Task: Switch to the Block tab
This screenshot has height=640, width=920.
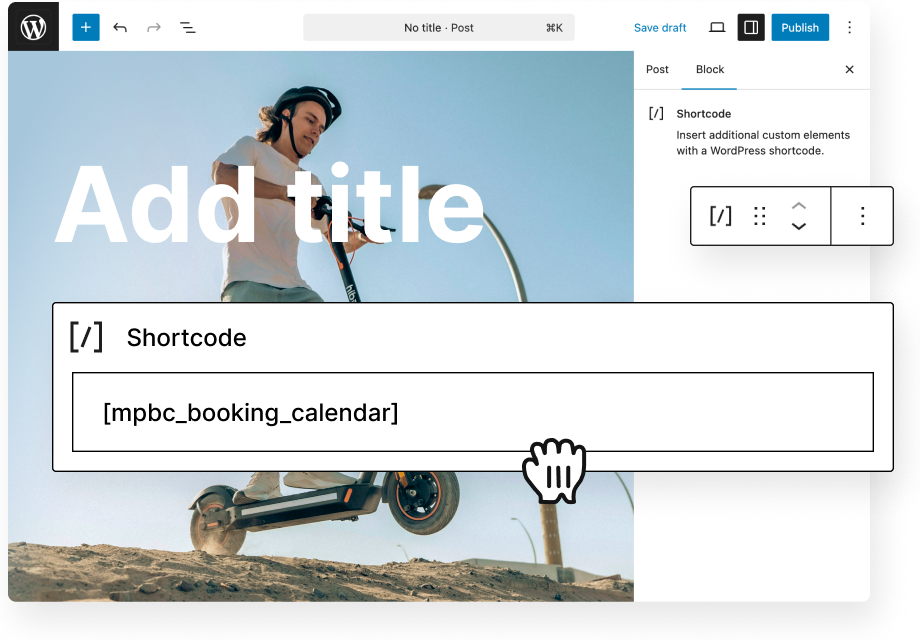Action: pos(710,69)
